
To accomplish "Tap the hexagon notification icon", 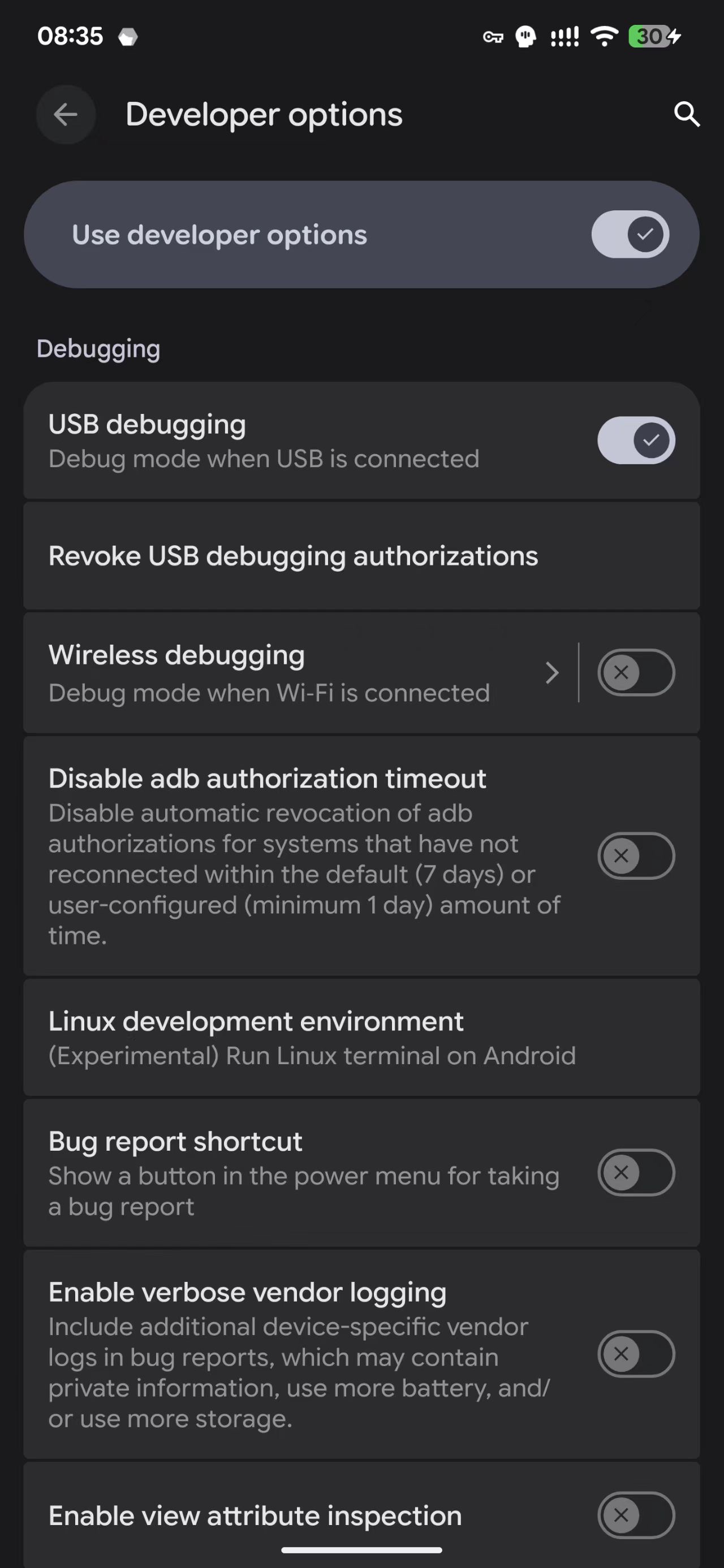I will pos(128,38).
